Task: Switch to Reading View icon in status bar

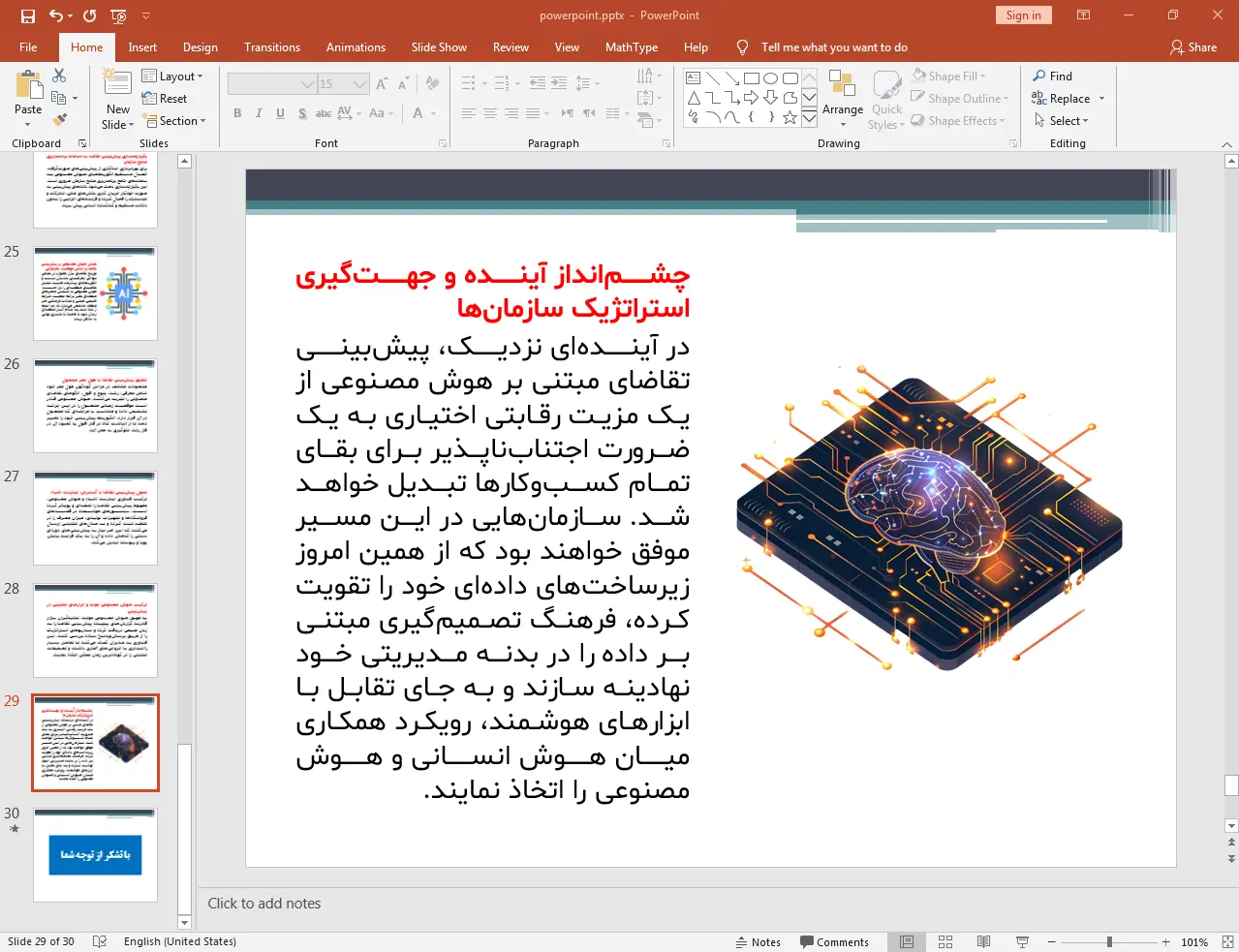Action: (x=983, y=941)
